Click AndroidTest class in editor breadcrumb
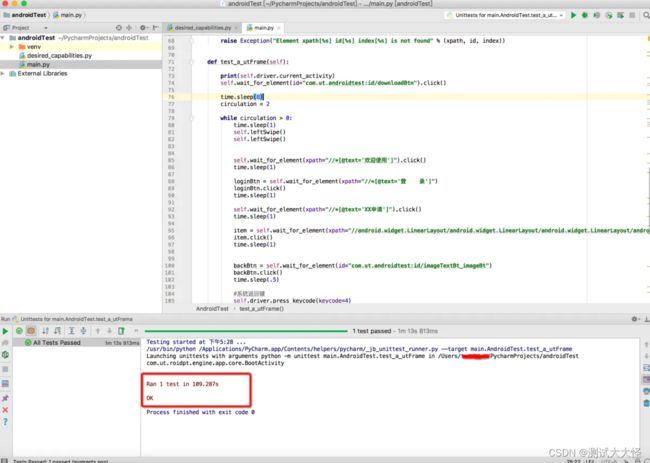 tap(212, 309)
